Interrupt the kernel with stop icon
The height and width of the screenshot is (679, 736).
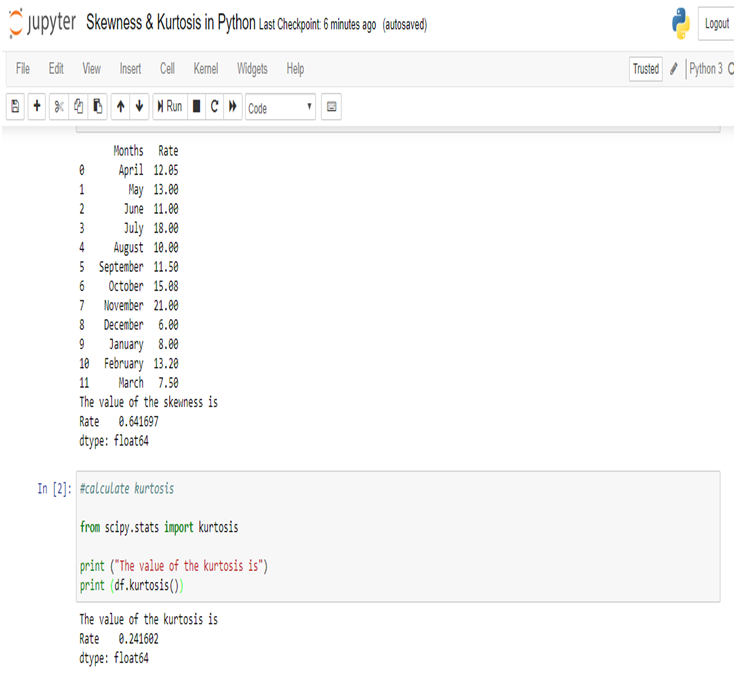pyautogui.click(x=197, y=107)
